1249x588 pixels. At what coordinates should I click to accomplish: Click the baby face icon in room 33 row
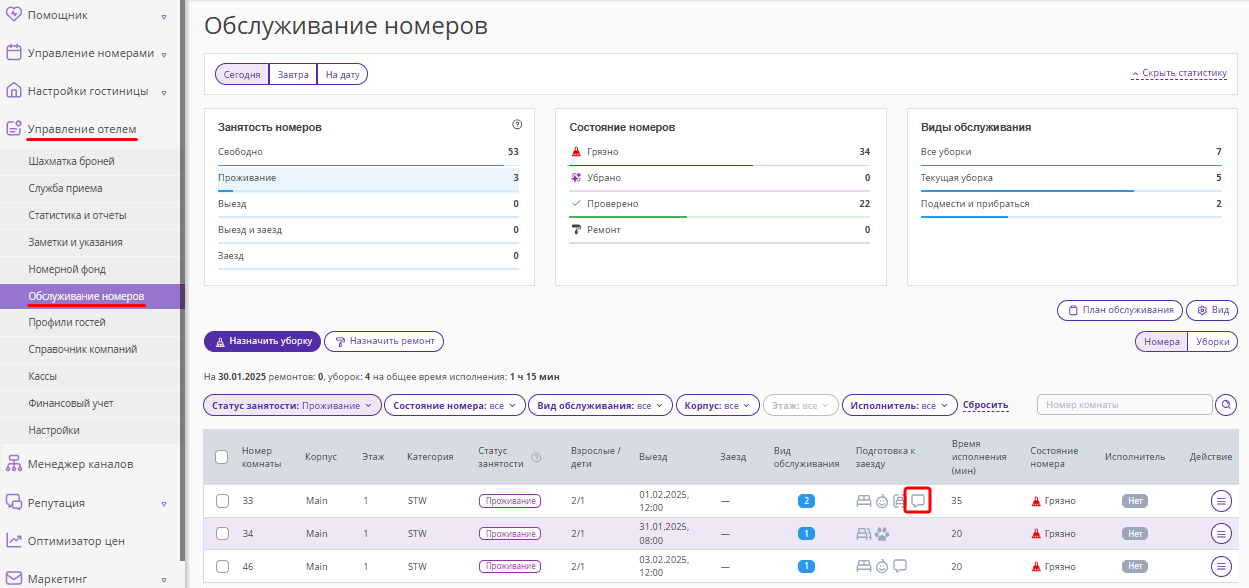point(882,501)
